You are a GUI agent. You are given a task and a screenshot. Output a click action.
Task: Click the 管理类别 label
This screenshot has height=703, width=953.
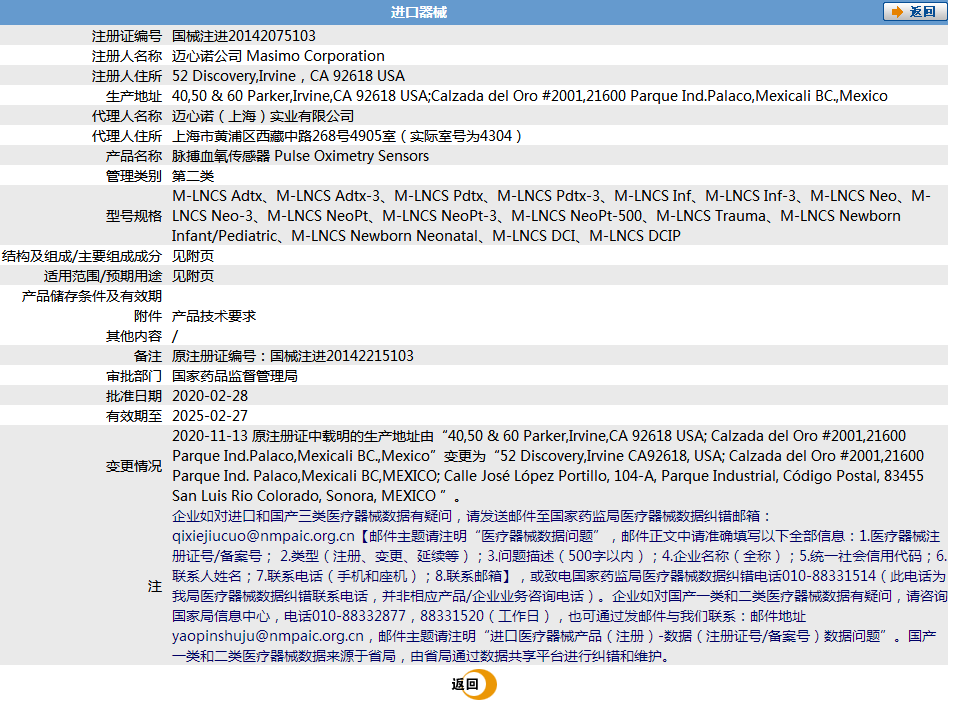coord(134,176)
